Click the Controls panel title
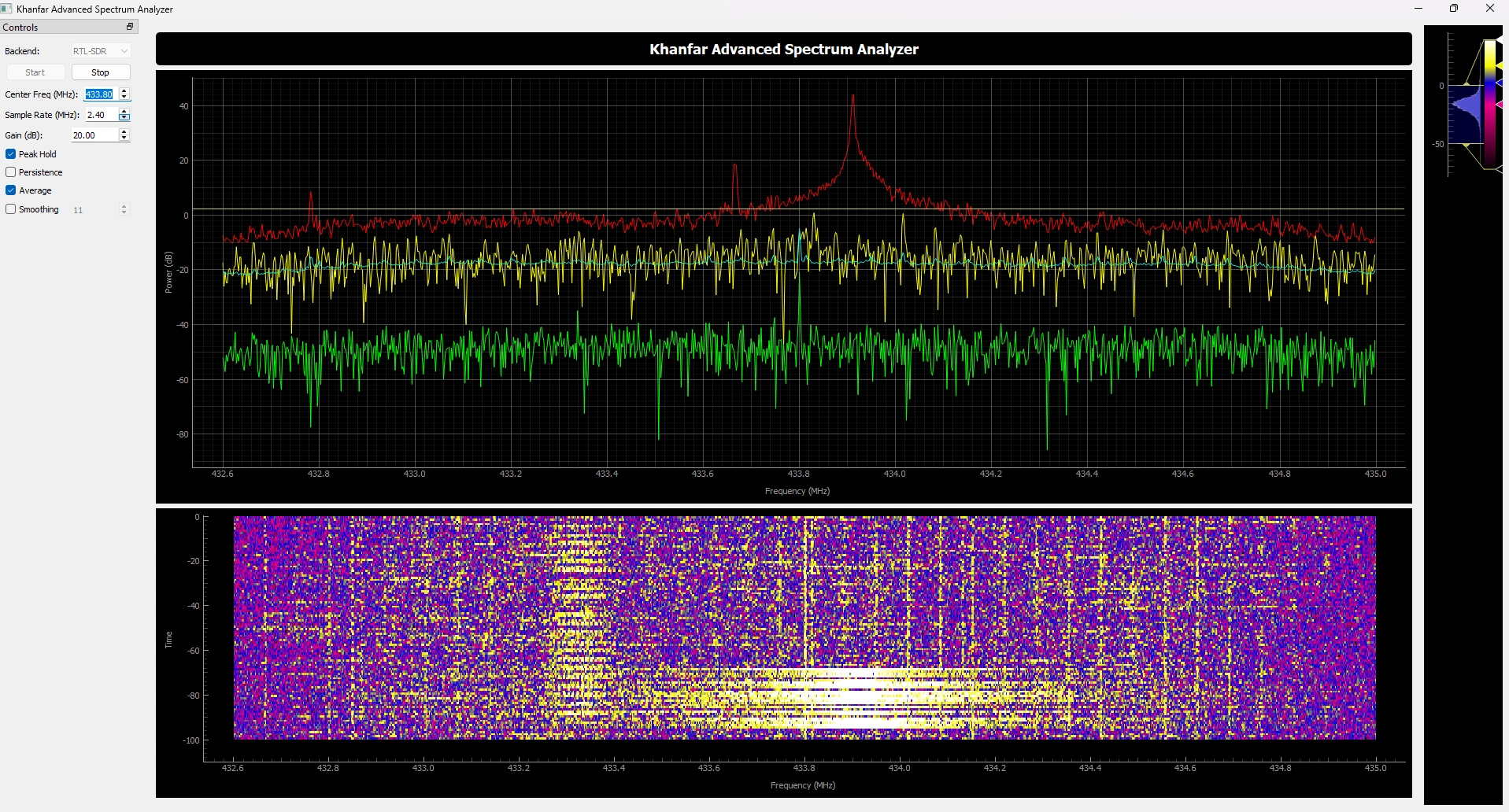Screen dimensions: 1509x812 (20, 28)
